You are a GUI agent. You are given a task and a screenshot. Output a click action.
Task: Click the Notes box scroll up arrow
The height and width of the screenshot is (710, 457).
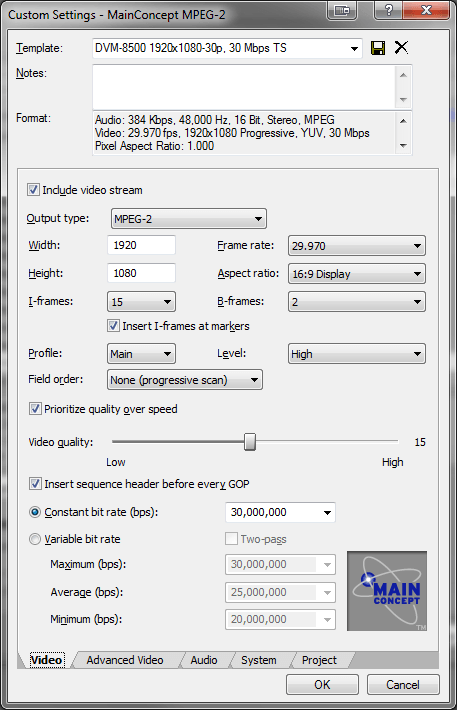(403, 75)
